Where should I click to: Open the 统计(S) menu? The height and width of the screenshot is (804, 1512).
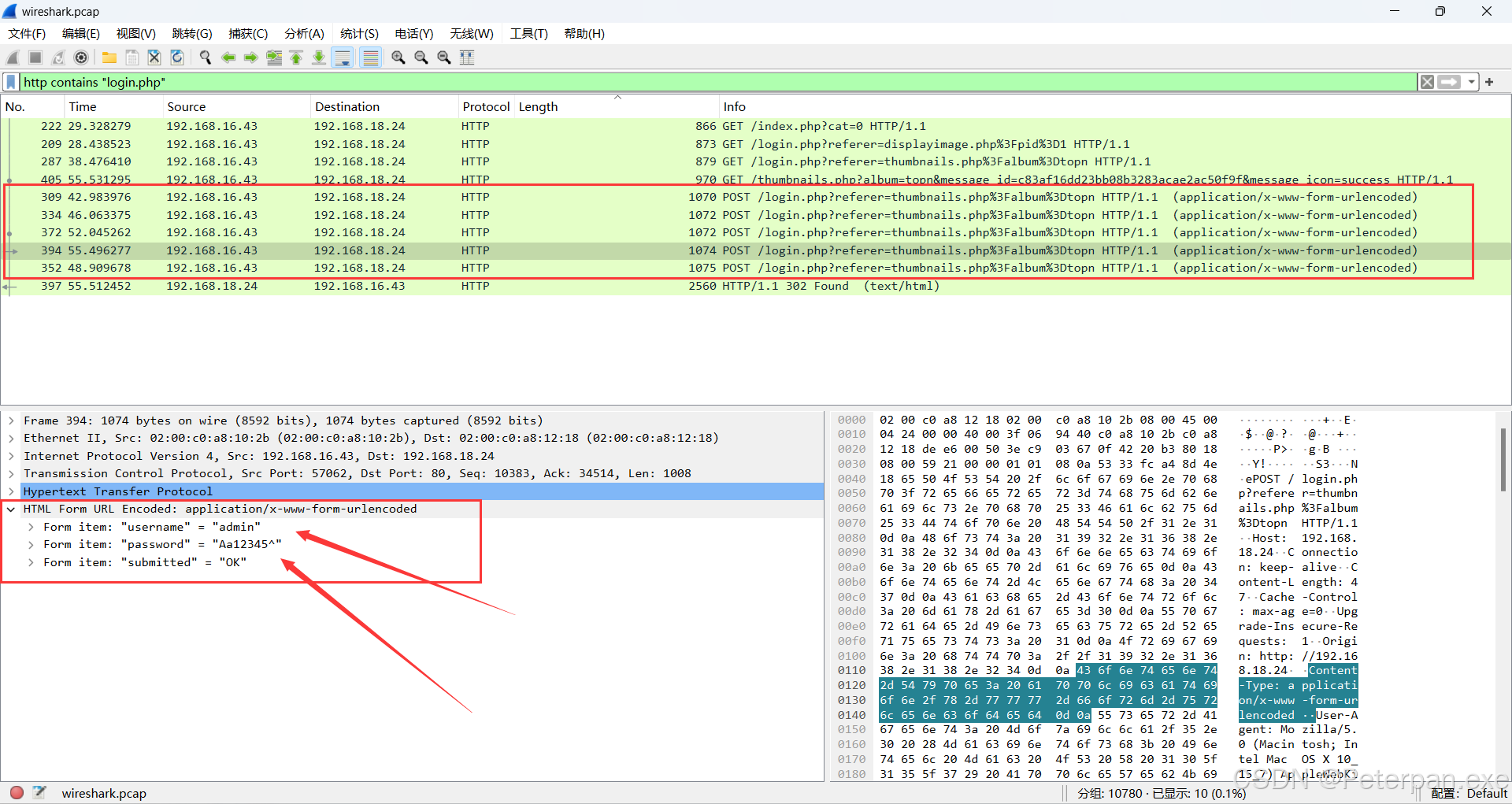pyautogui.click(x=359, y=33)
